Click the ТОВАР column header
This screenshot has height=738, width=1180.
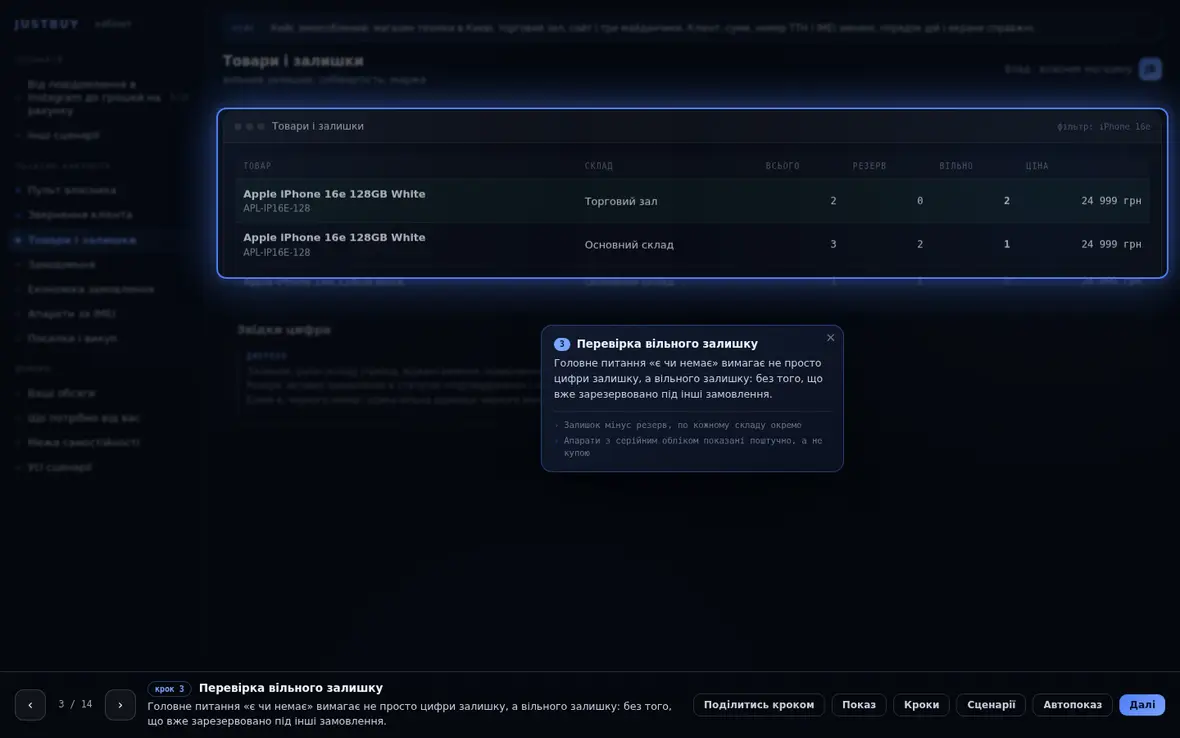point(257,166)
